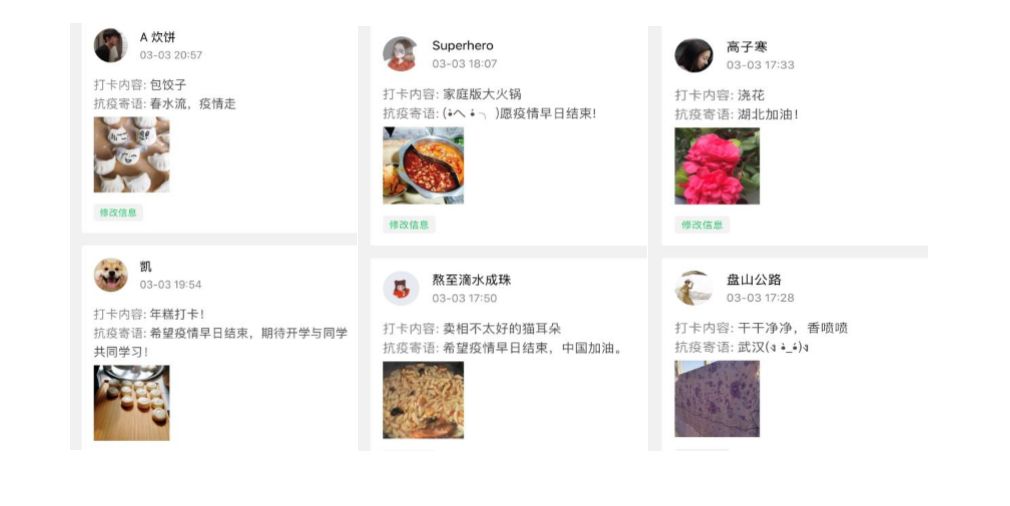The height and width of the screenshot is (506, 1010).
Task: Click the username 熬至滴水成珠
Action: [471, 280]
